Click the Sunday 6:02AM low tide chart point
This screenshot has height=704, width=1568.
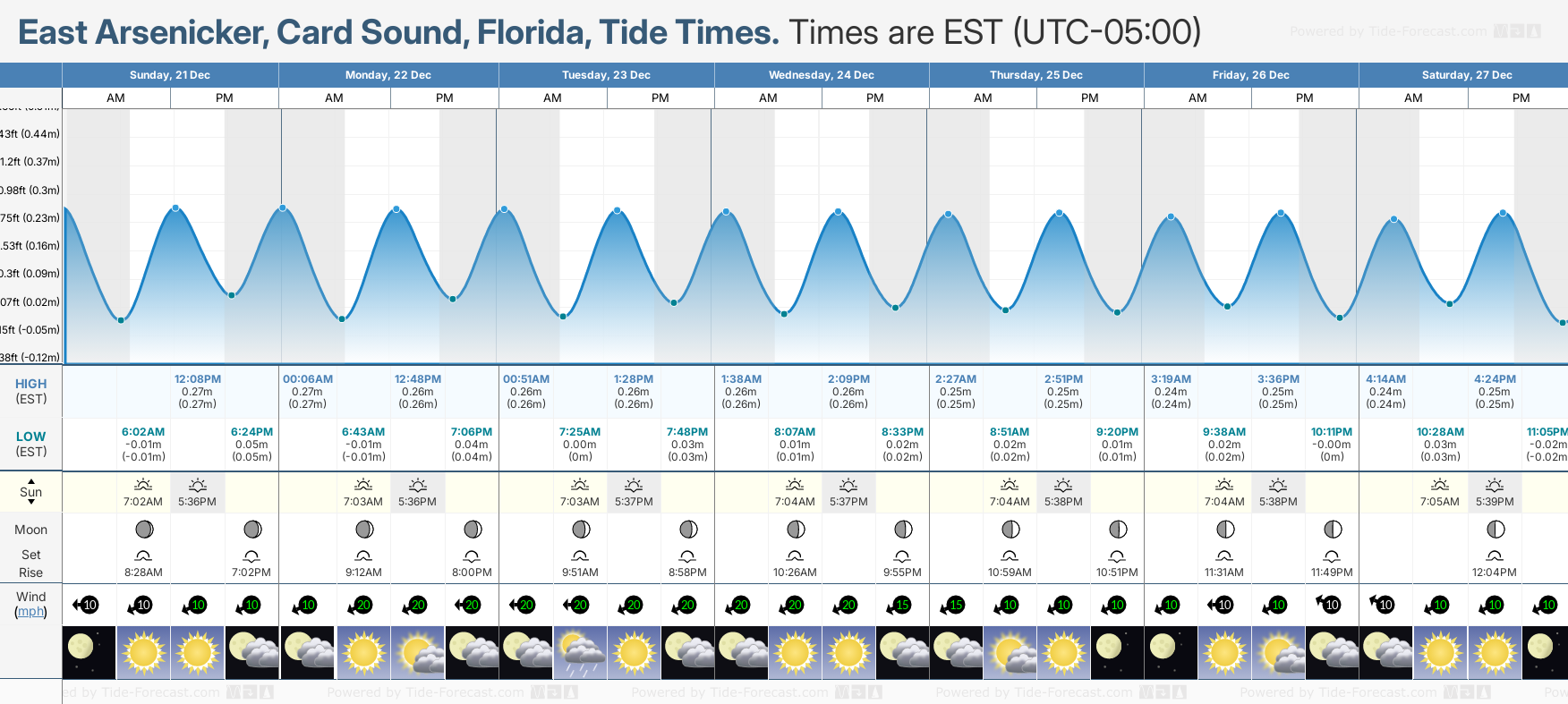[x=121, y=320]
